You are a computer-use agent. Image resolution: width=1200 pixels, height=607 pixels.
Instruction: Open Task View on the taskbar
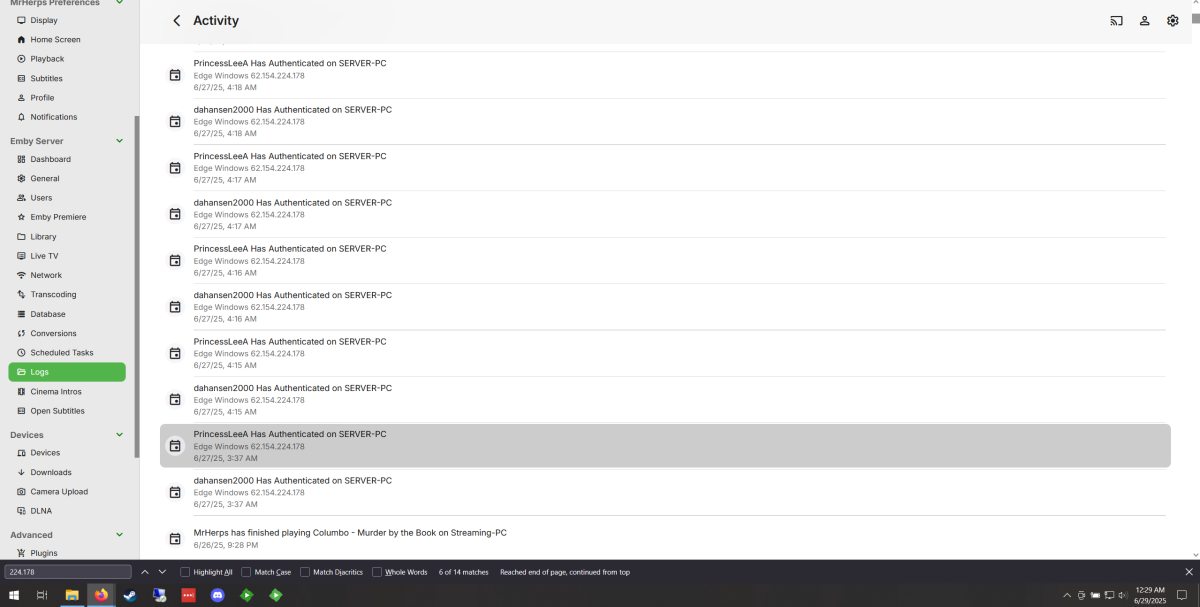coord(42,595)
